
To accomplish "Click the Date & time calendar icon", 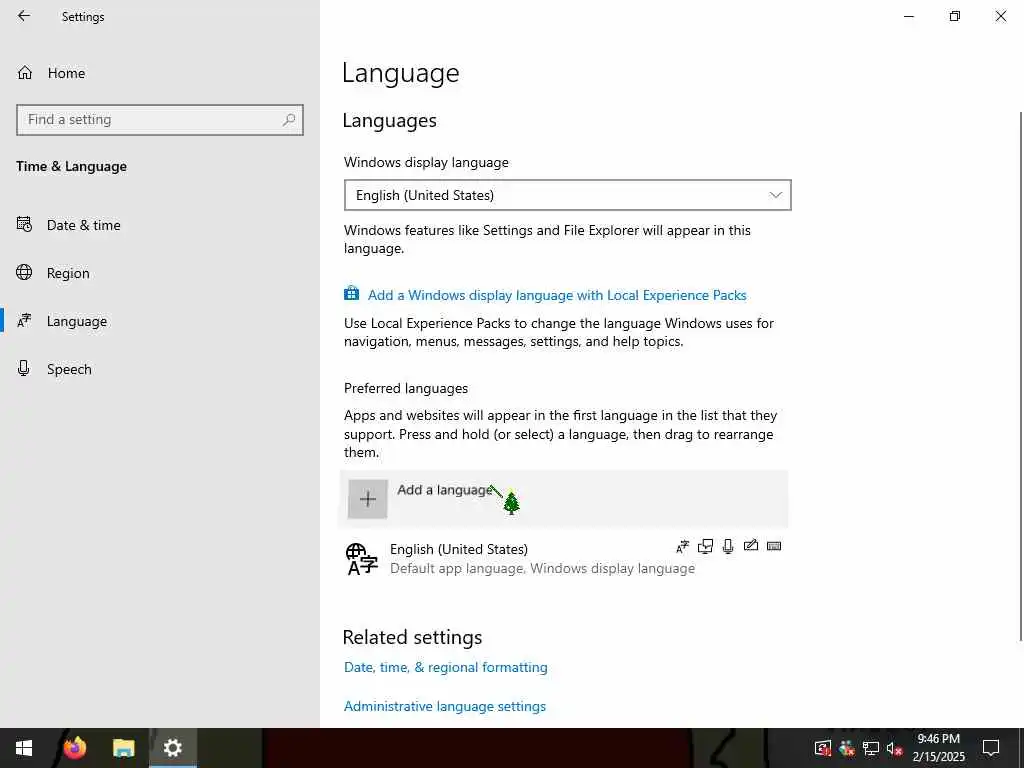I will [24, 225].
